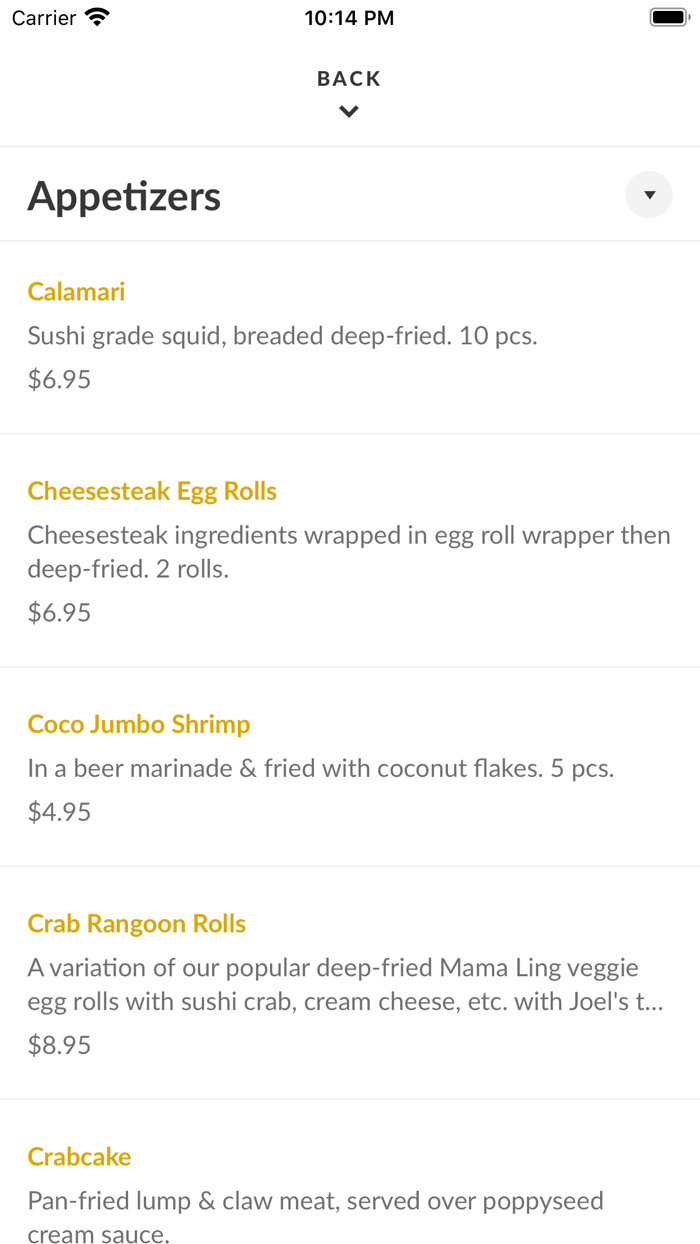Select the Appetizers section header
This screenshot has height=1244, width=700.
pos(124,196)
